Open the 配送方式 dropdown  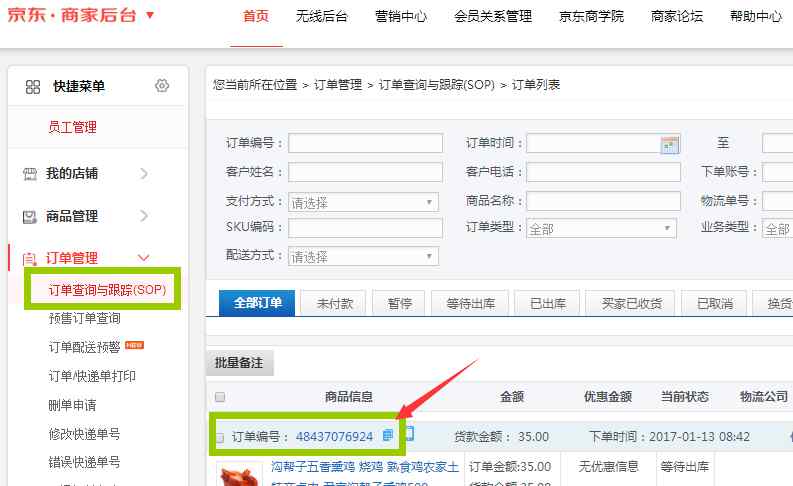[364, 256]
